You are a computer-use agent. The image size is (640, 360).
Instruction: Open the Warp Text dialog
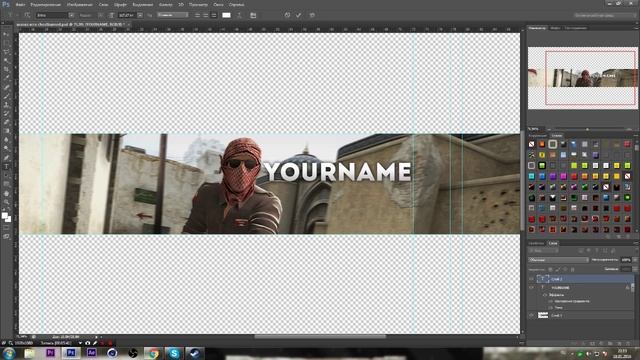coord(239,15)
